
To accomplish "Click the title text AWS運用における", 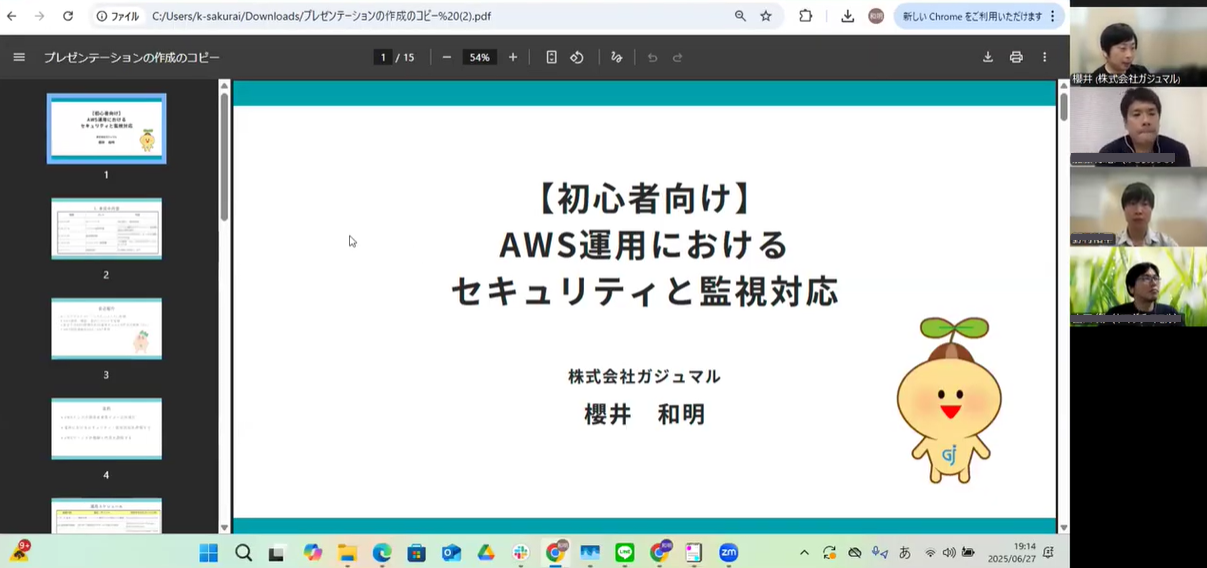I will point(644,245).
